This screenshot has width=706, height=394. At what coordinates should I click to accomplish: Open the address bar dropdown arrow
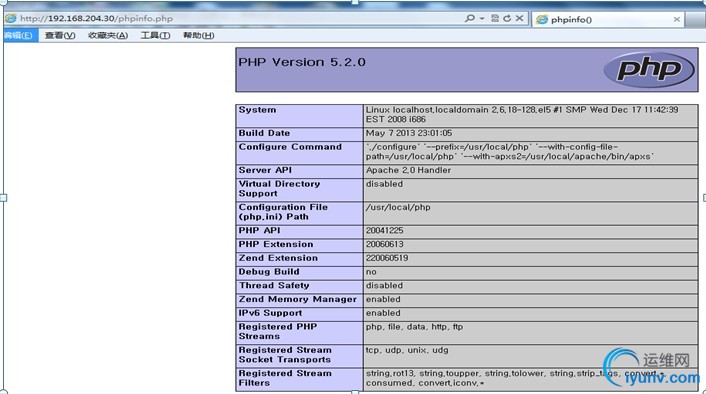click(482, 18)
